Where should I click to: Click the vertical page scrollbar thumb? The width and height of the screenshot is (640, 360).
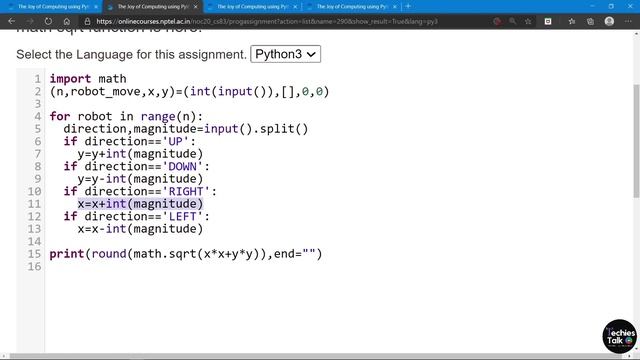[x=636, y=141]
